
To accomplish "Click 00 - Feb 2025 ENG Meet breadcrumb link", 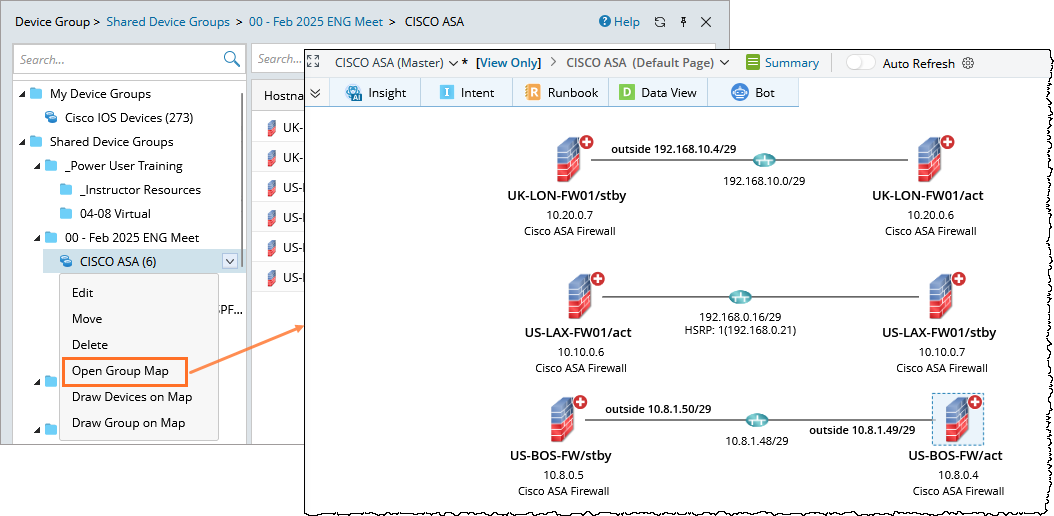I will pyautogui.click(x=316, y=22).
